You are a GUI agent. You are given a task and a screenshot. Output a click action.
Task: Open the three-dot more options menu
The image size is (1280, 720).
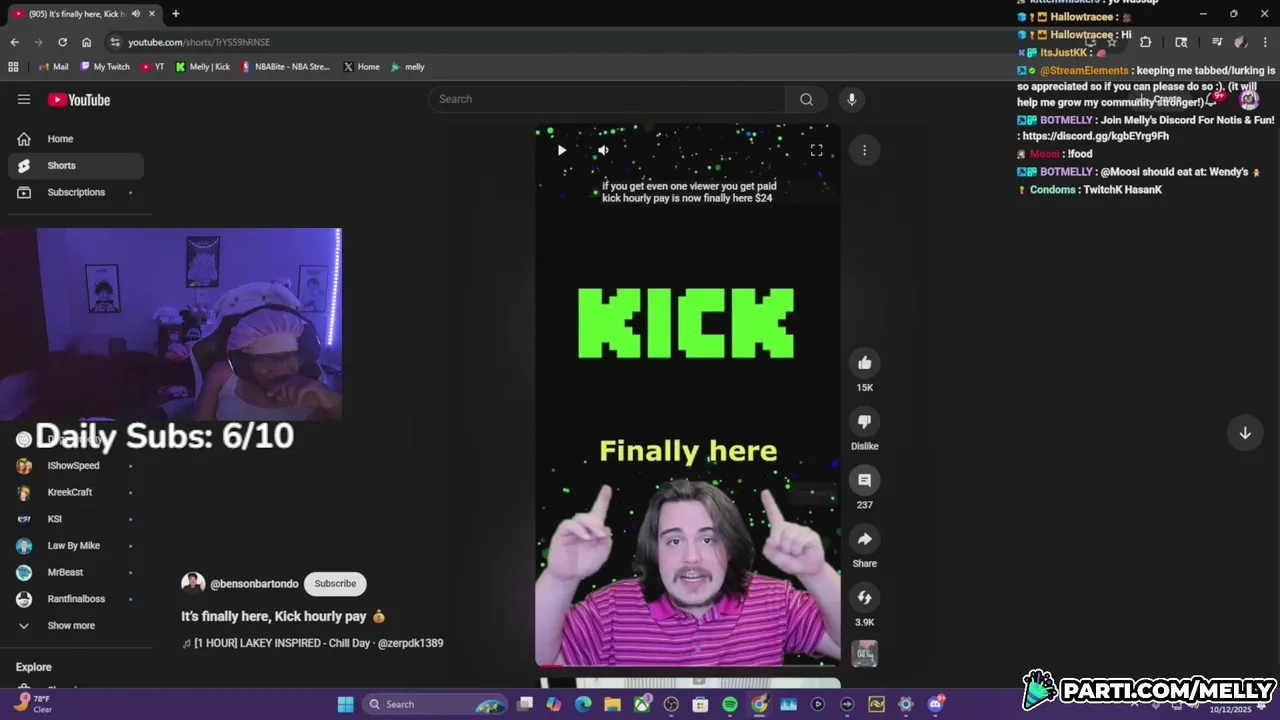(864, 150)
